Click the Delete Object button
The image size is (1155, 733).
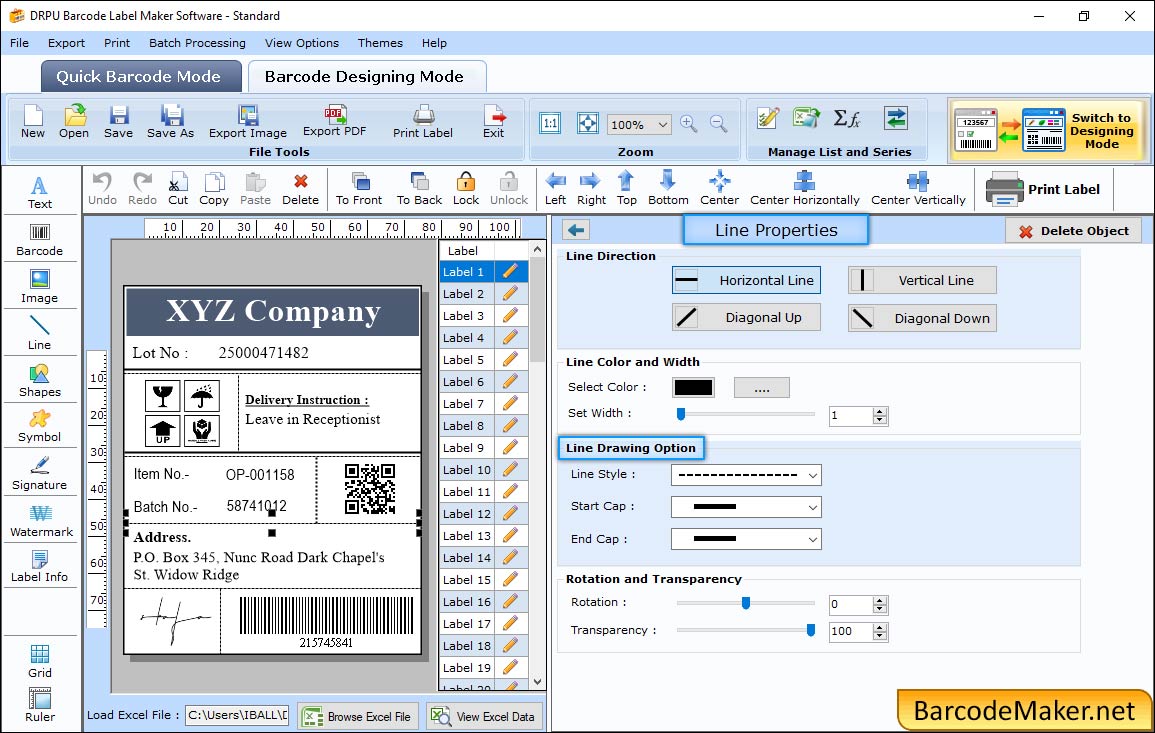coord(1073,231)
